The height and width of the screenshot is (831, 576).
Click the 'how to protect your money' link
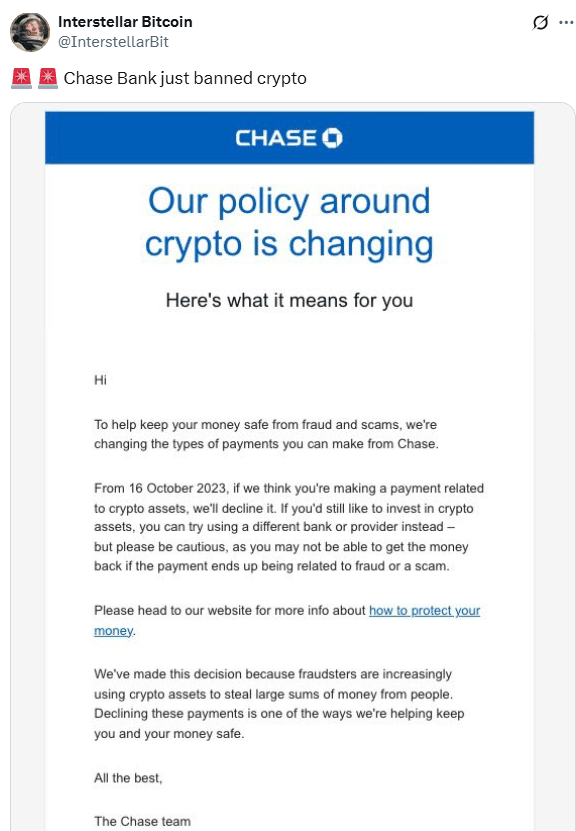click(x=424, y=610)
